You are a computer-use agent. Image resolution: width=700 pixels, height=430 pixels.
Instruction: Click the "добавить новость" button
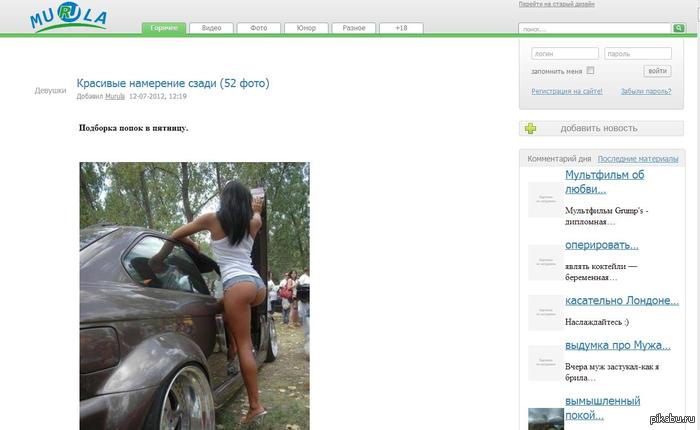601,128
